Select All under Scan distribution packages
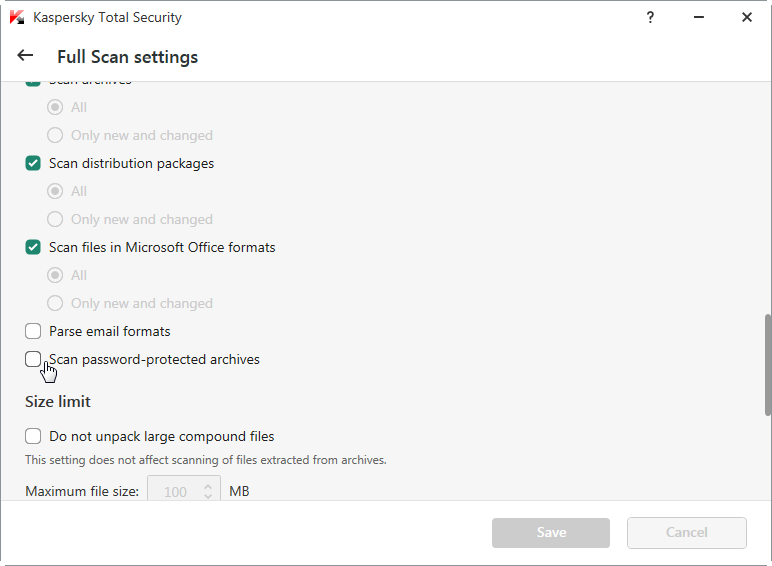 55,191
